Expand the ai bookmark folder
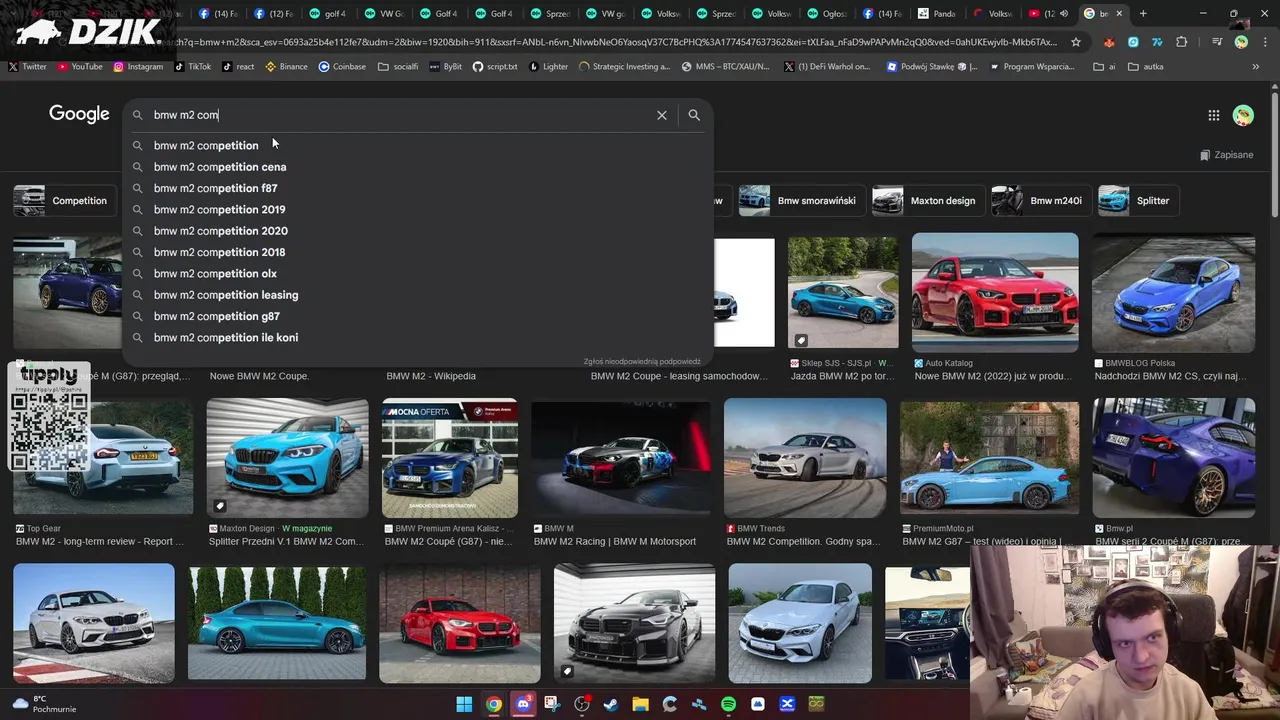 1104,67
